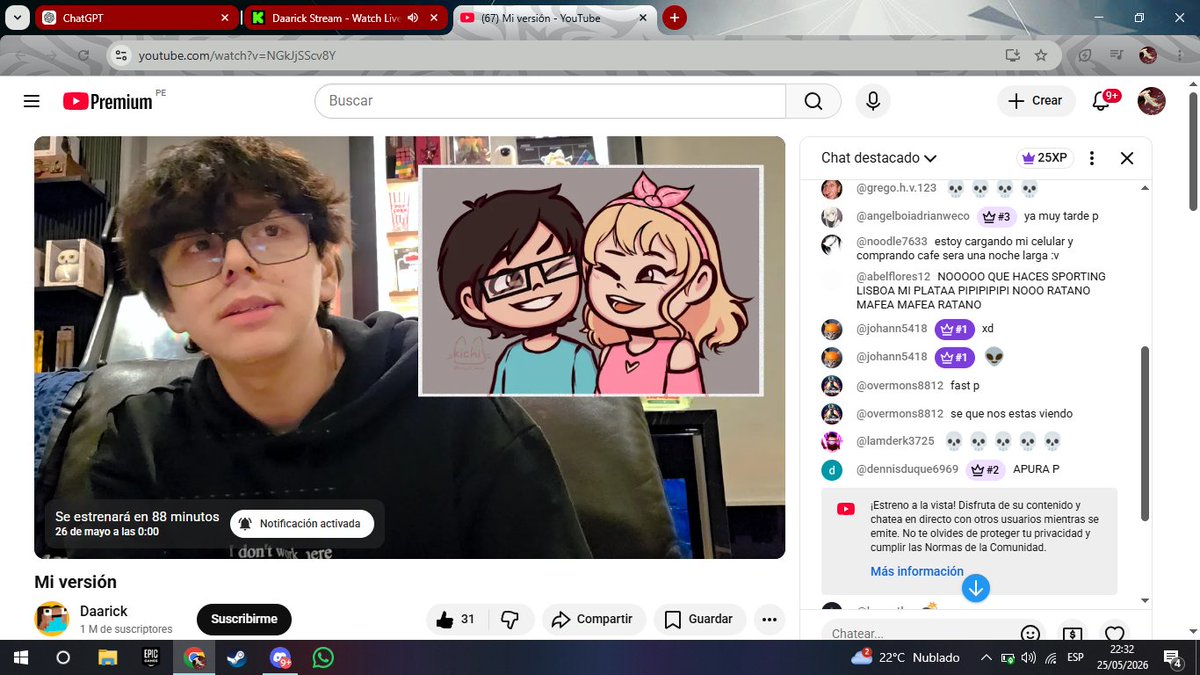Screen dimensions: 1200x675
Task: Click username @grego.h.v.123 in chat
Action: pos(896,188)
